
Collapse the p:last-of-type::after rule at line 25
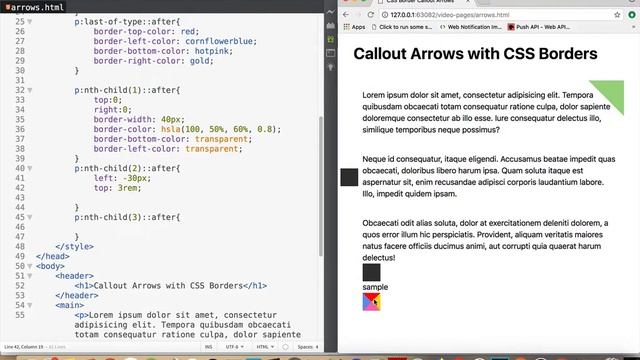(x=30, y=22)
